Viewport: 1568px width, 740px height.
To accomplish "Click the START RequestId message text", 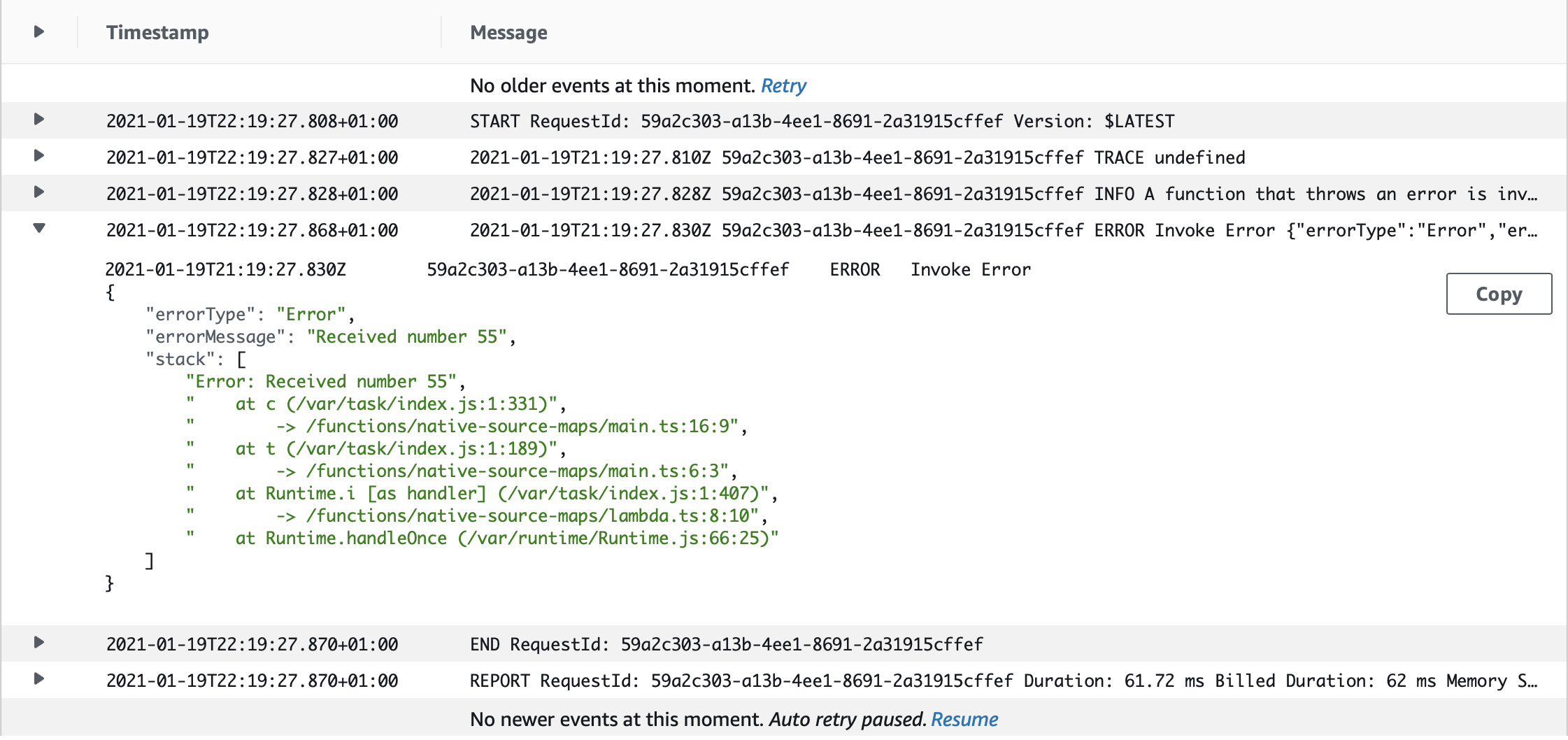I will tap(821, 122).
